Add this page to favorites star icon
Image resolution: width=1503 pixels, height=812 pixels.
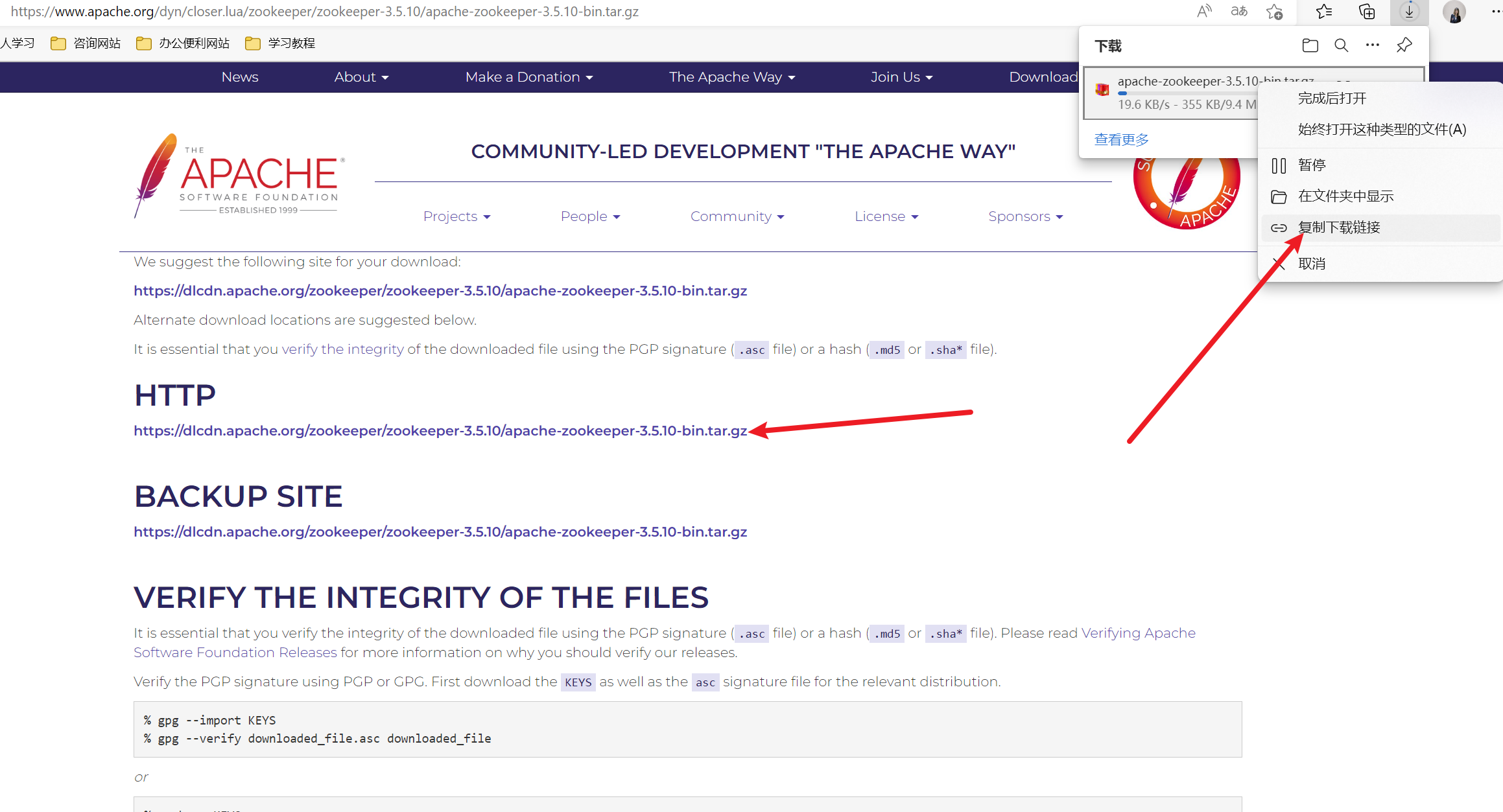coord(1275,12)
